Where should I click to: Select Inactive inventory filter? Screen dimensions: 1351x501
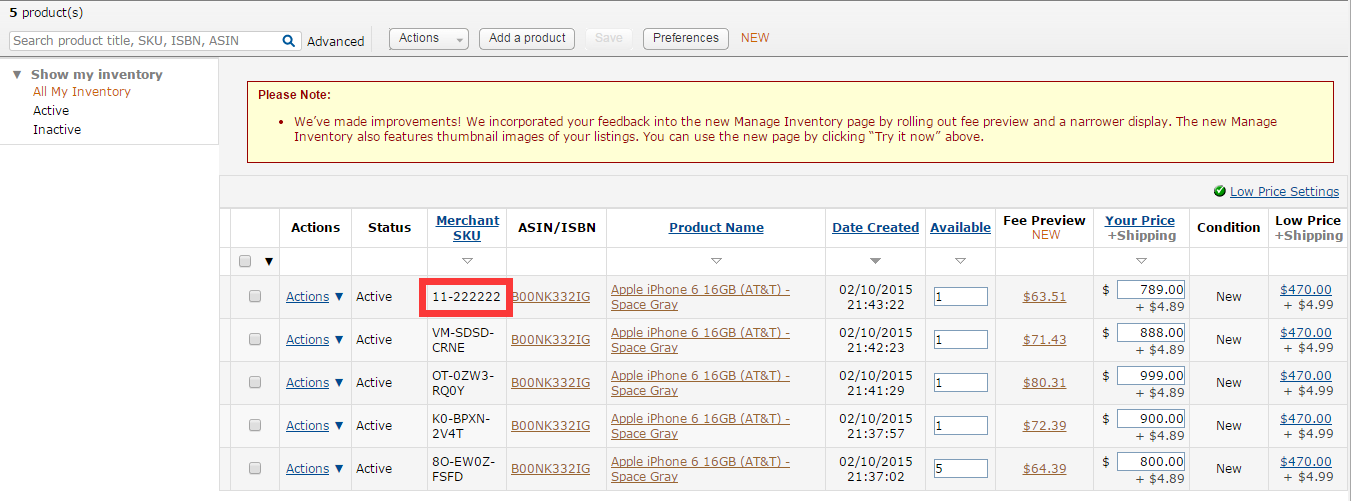[x=57, y=130]
